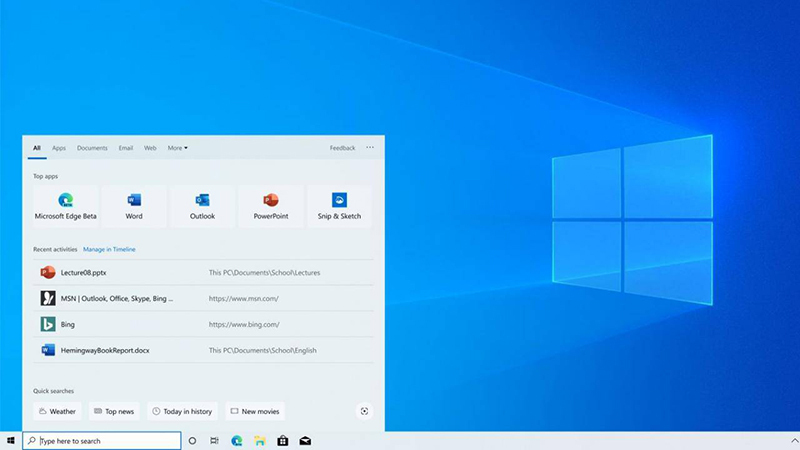Open HemingwayBookReport.docx recent document

(203, 350)
